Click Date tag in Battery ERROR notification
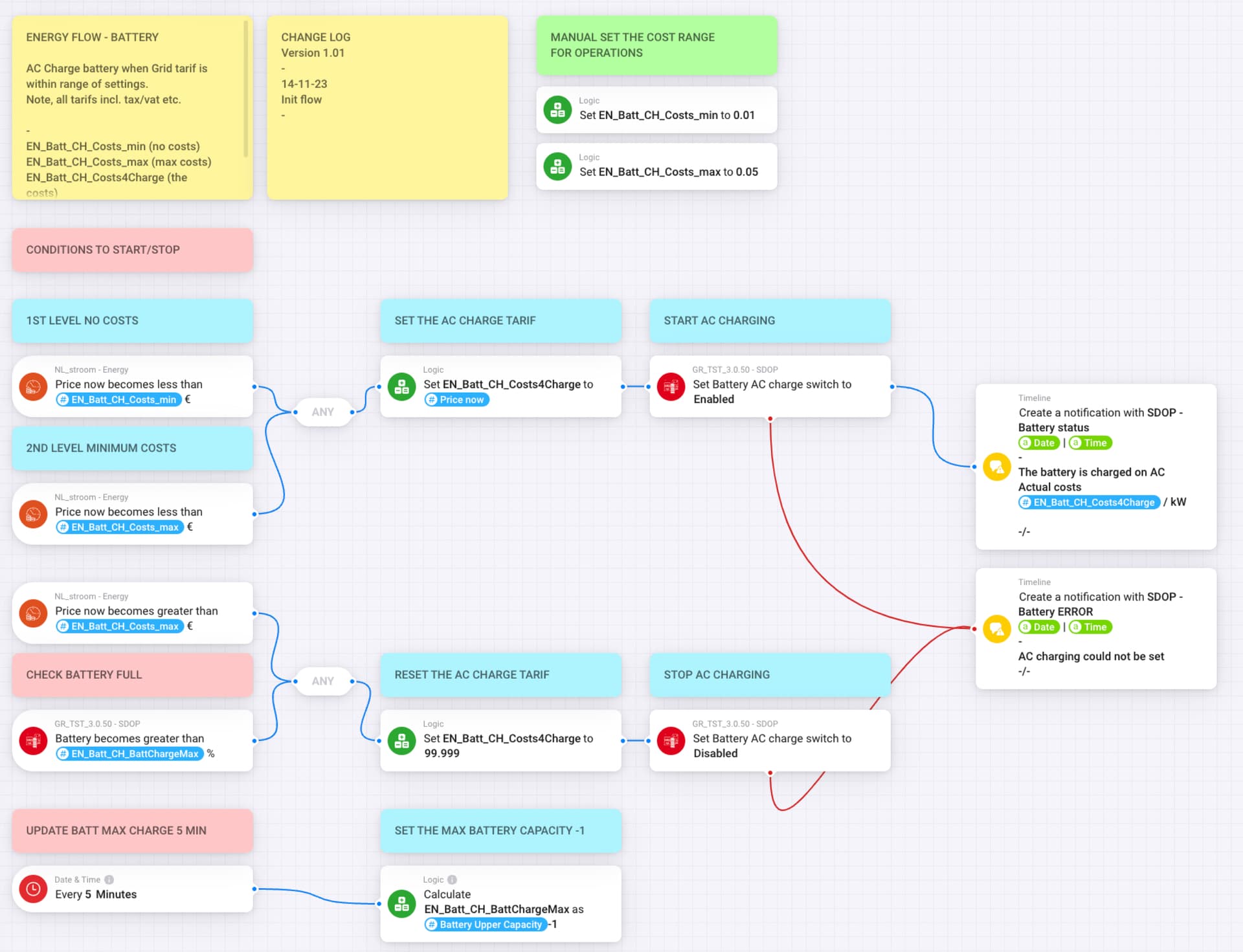This screenshot has height=952, width=1243. coord(1038,627)
